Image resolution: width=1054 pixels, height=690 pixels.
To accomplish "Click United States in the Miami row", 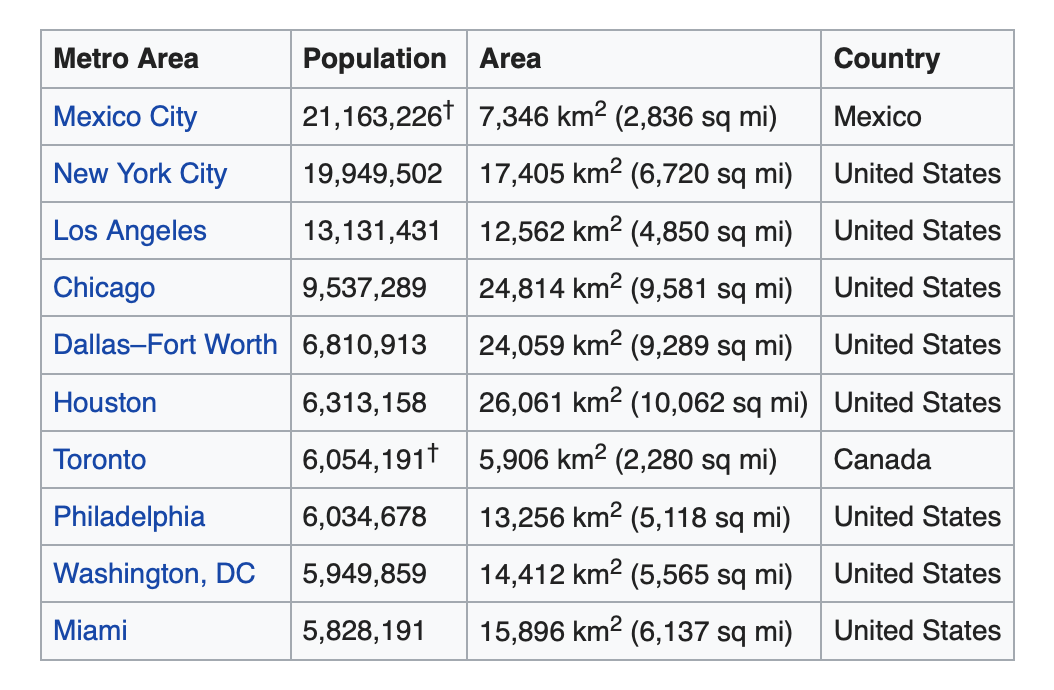I will tap(918, 631).
